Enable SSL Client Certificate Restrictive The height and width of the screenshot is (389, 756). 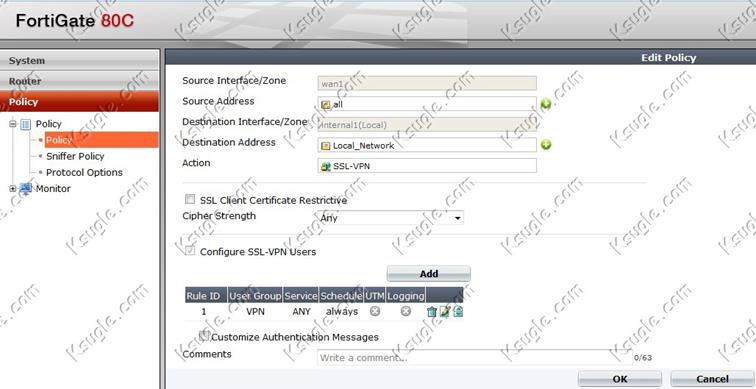pyautogui.click(x=190, y=199)
